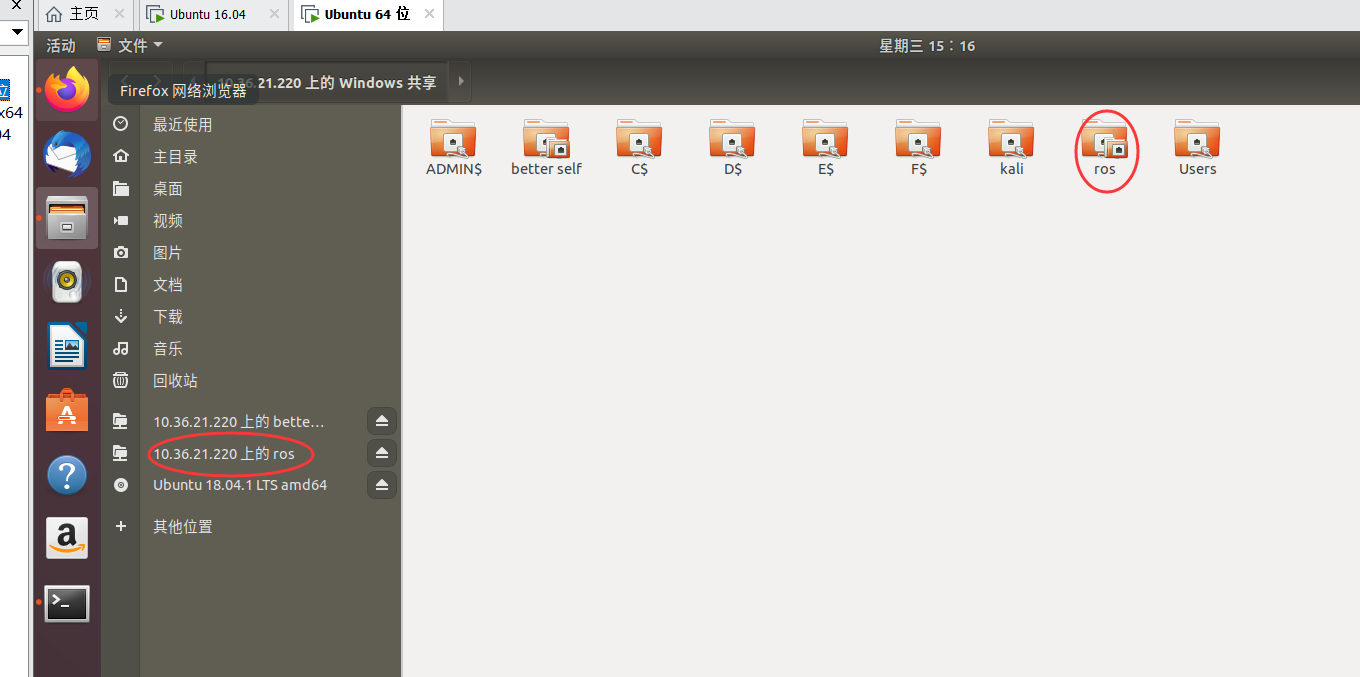The height and width of the screenshot is (677, 1360).
Task: Expand path bar arrow after Windows 共享
Action: pos(460,82)
